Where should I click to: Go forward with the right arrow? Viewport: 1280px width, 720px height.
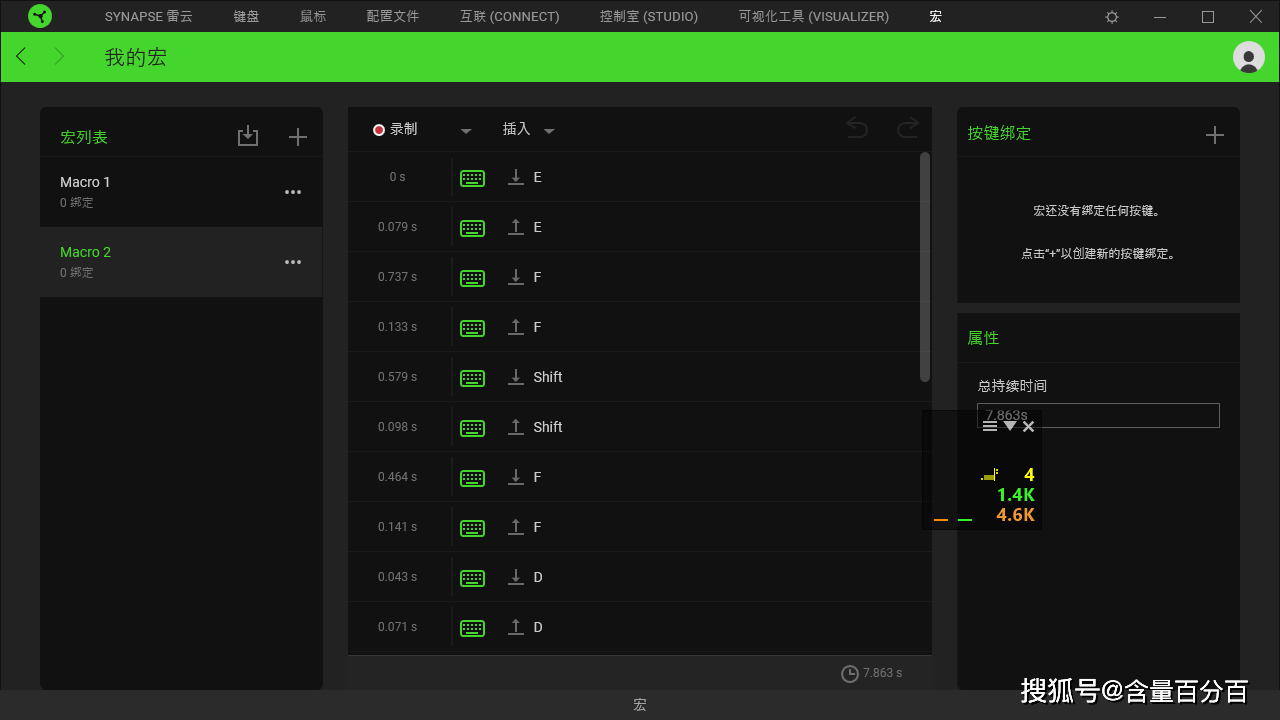(x=59, y=56)
